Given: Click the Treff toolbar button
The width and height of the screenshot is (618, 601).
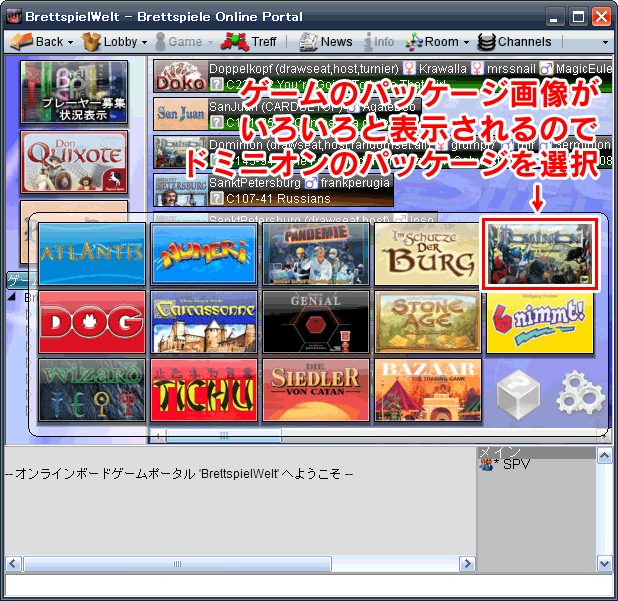Looking at the screenshot, I should click(x=249, y=41).
